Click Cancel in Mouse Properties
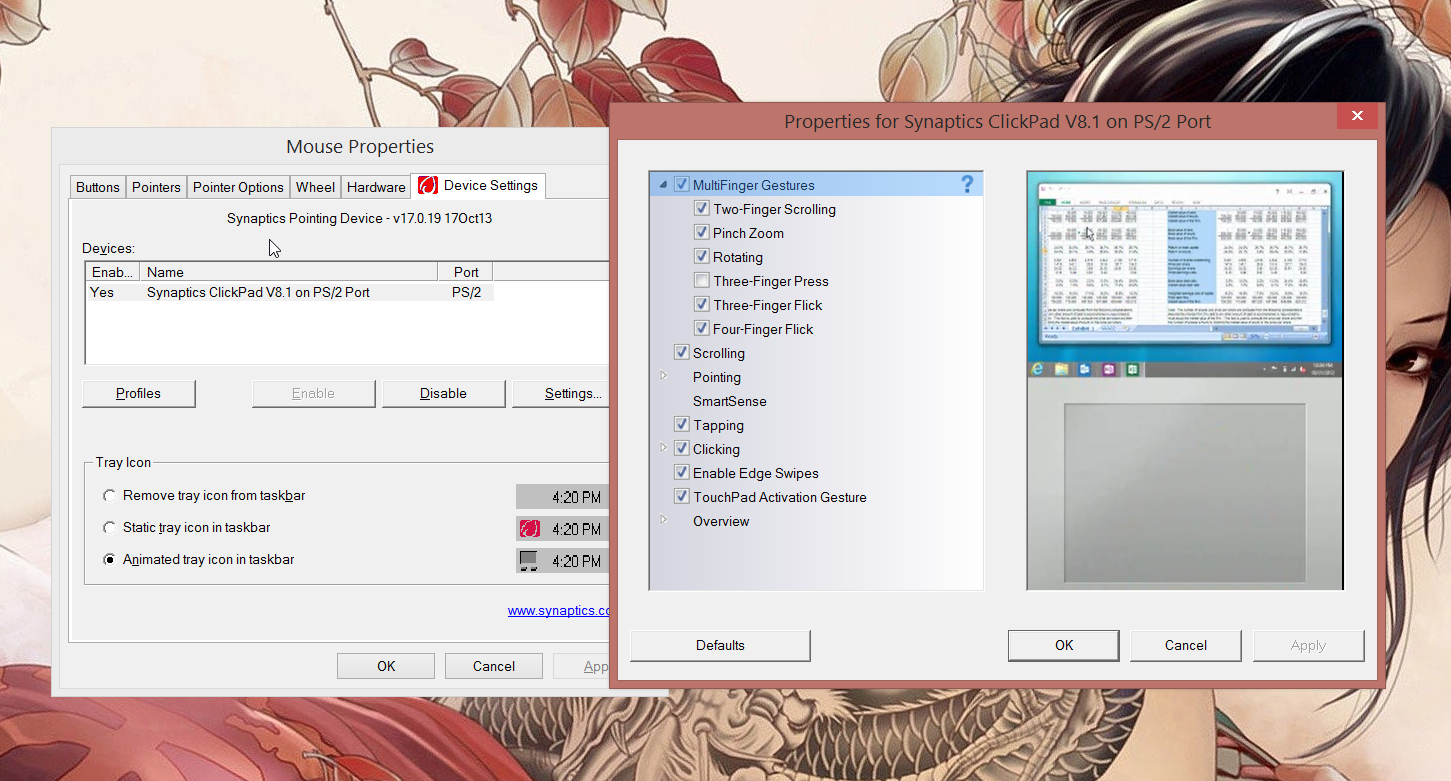 point(494,666)
